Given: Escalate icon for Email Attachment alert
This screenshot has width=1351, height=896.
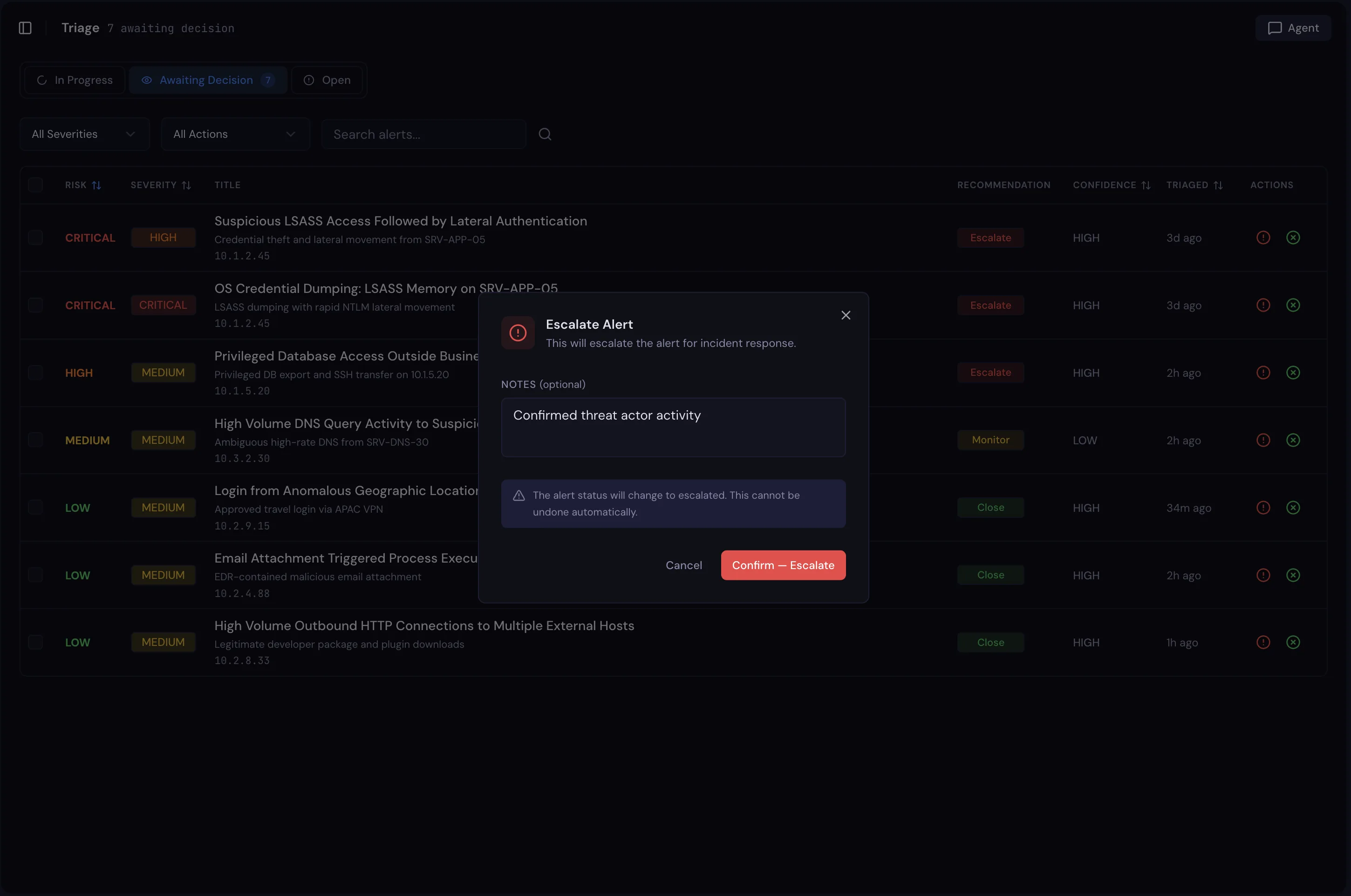Looking at the screenshot, I should (x=1263, y=575).
